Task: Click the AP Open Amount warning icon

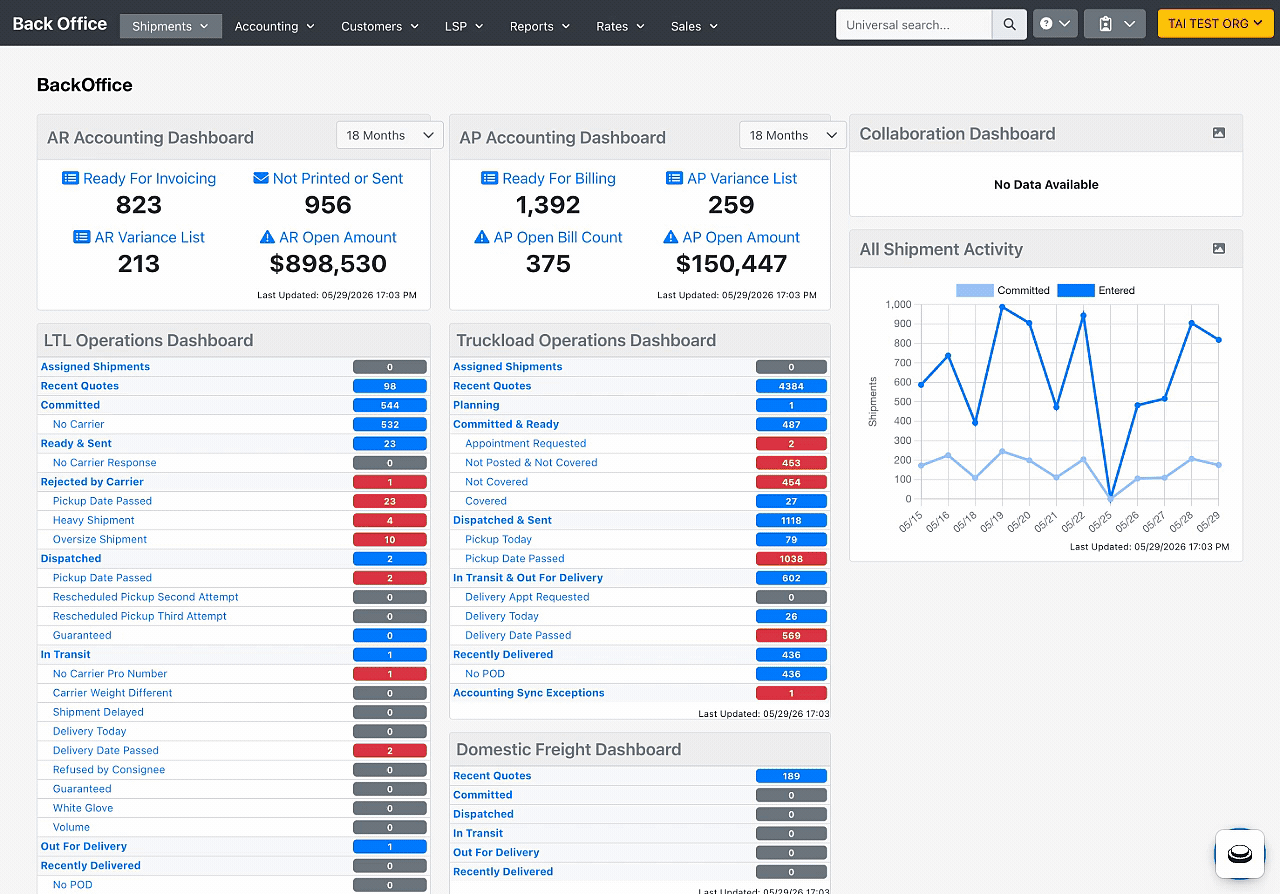Action: click(670, 237)
